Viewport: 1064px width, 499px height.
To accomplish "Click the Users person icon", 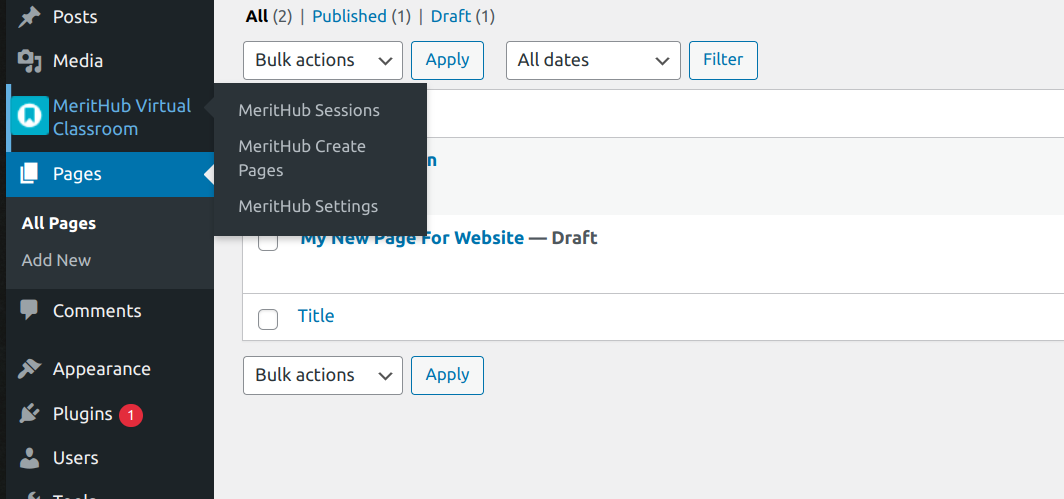I will pos(29,458).
